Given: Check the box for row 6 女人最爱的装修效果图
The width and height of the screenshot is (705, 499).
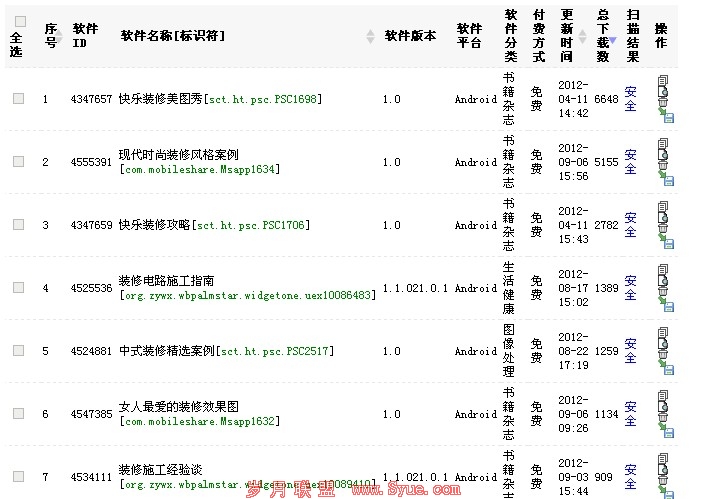Looking at the screenshot, I should 18,414.
